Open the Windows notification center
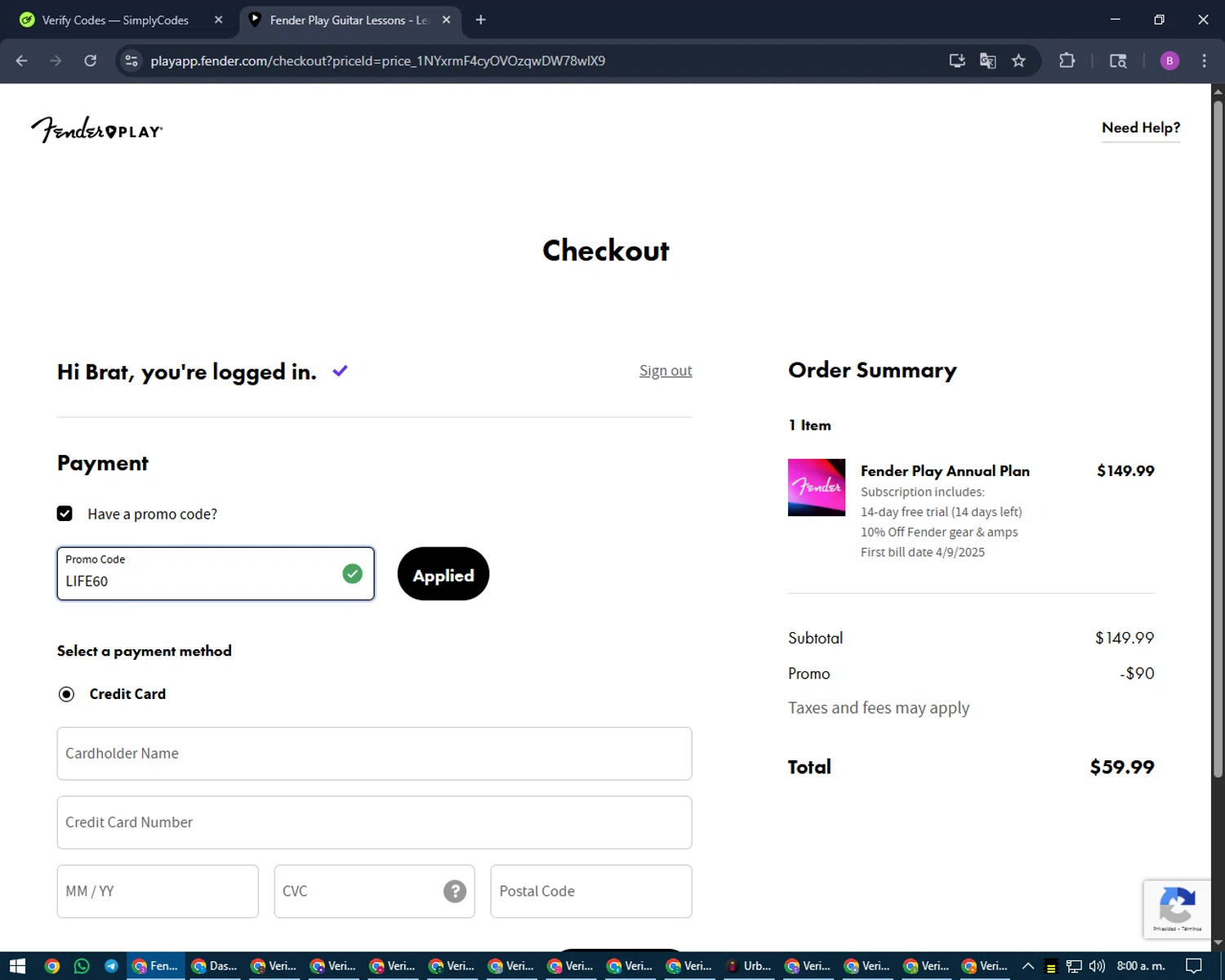The height and width of the screenshot is (980, 1225). click(1193, 966)
